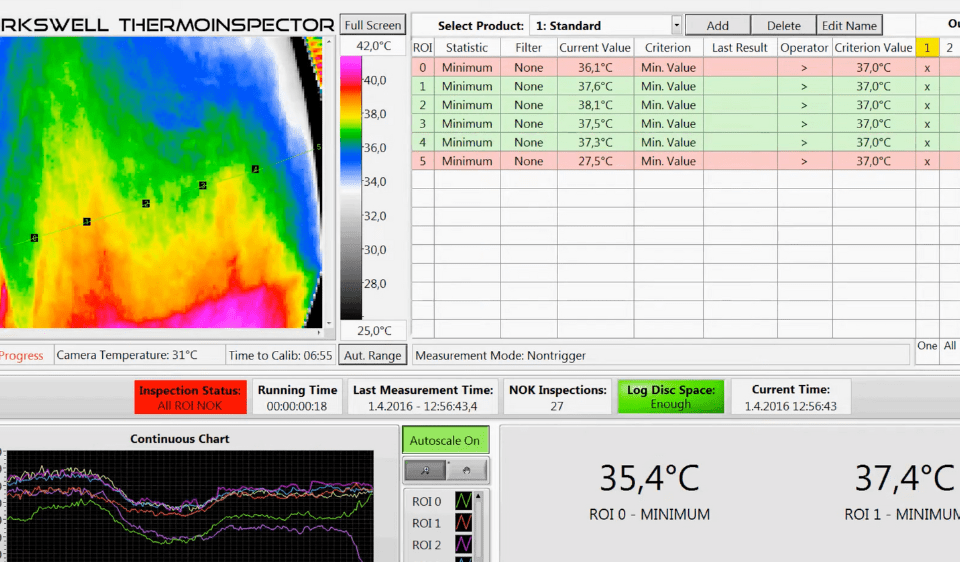This screenshot has width=960, height=562.
Task: Select ROI marker 4 on thermal image
Action: tap(255, 169)
